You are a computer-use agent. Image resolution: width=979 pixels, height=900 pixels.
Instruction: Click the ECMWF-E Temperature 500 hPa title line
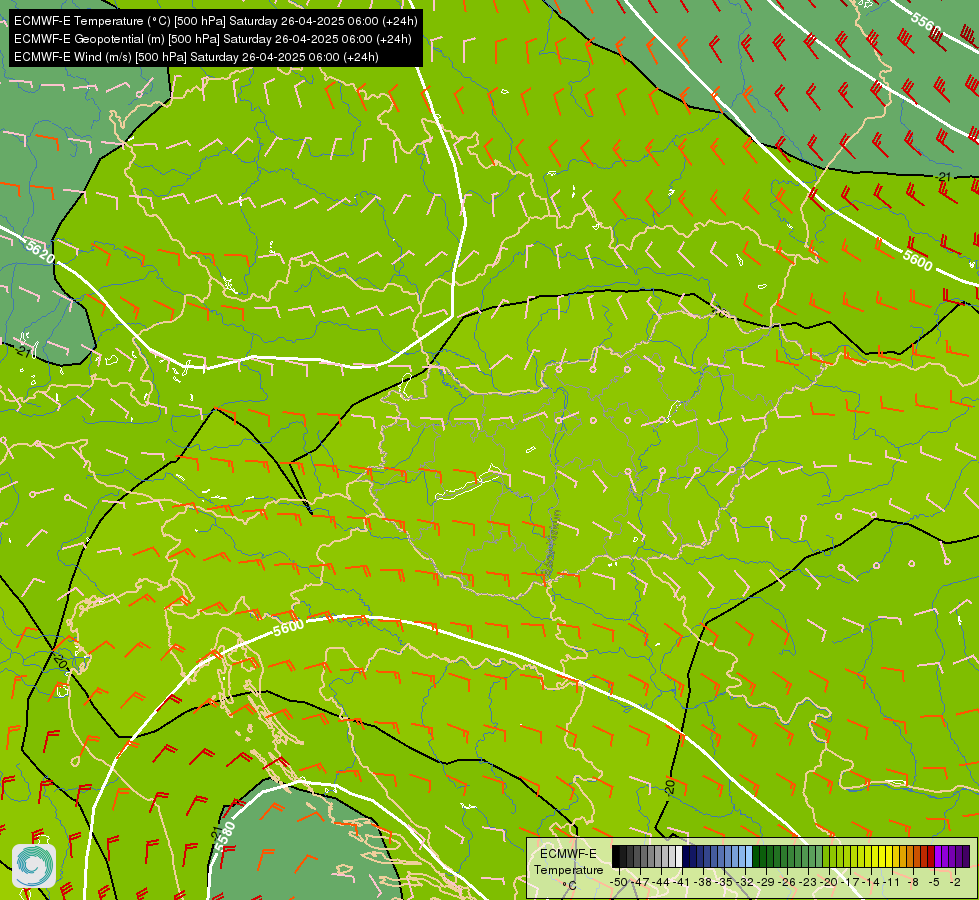(215, 21)
